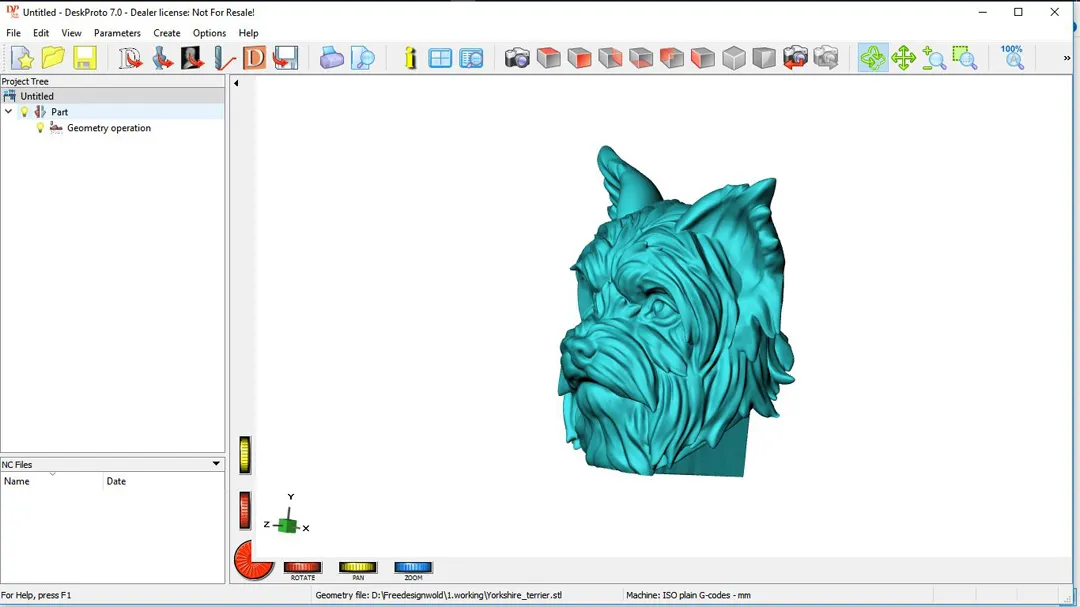
Task: Click the yellow information 'i' icon
Action: tap(410, 58)
